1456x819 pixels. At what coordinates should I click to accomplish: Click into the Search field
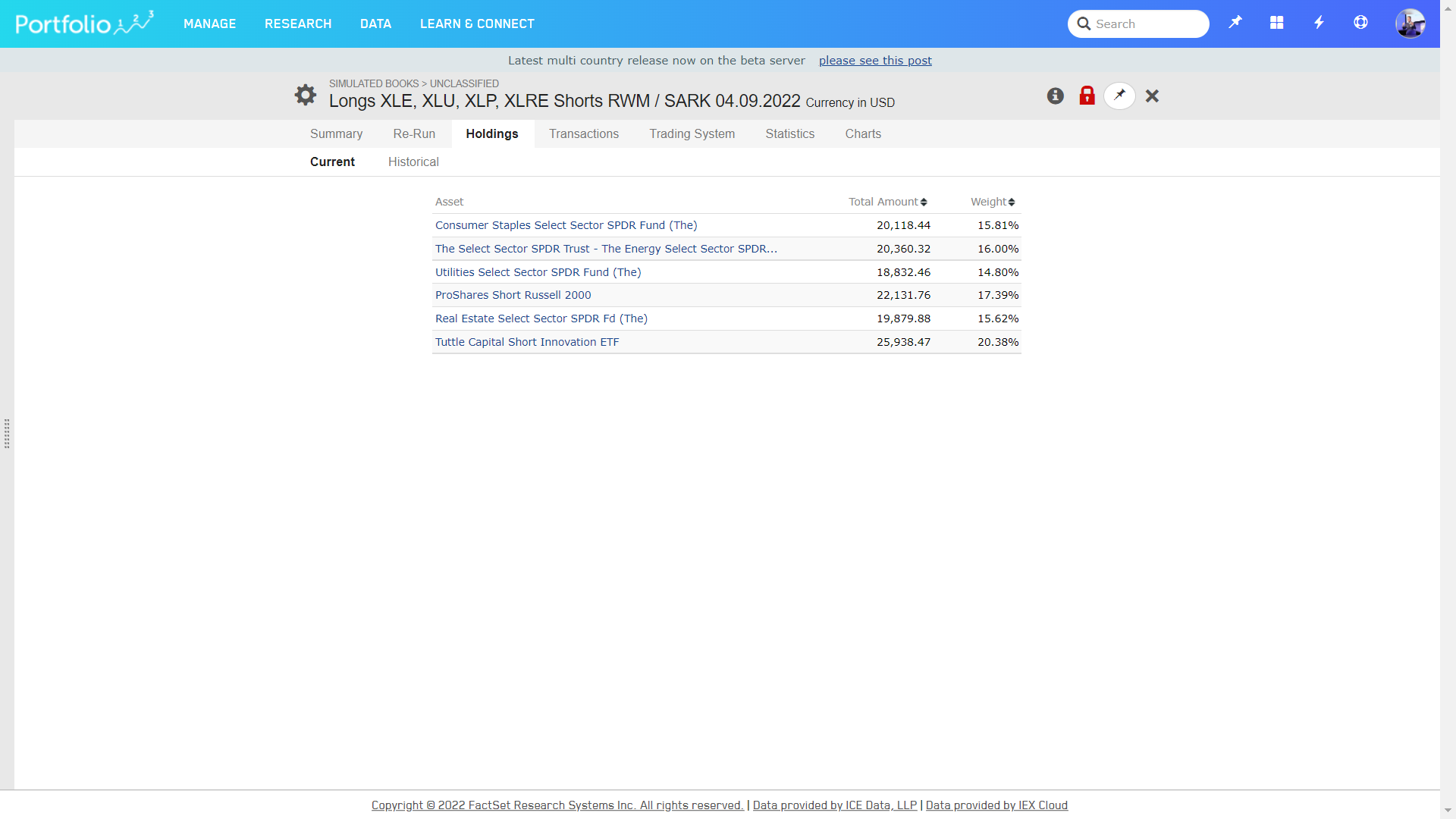pos(1147,24)
